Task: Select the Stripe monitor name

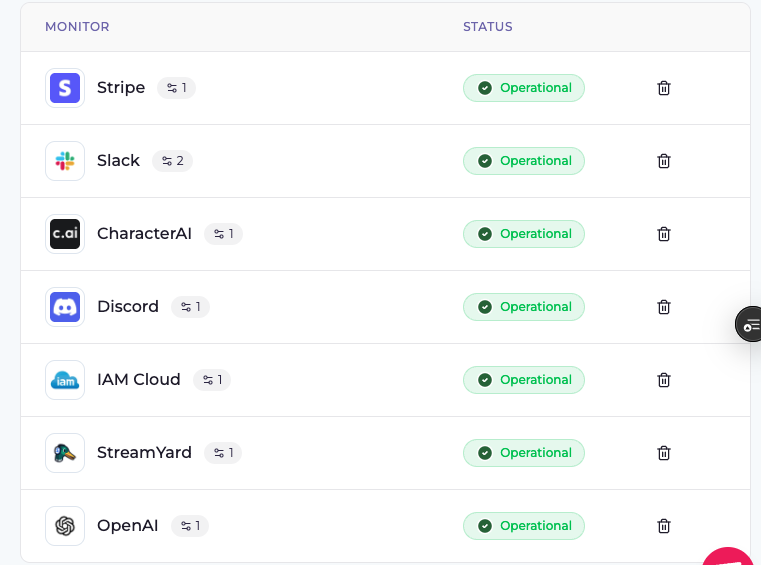Action: (x=121, y=88)
